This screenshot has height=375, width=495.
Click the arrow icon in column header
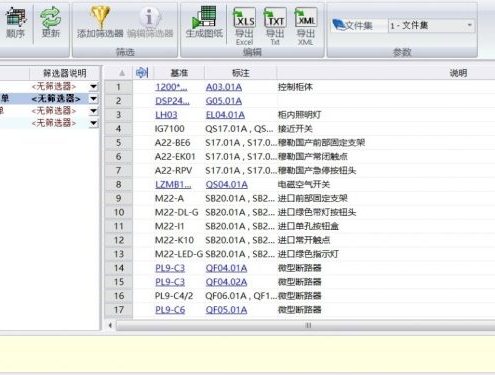point(142,72)
